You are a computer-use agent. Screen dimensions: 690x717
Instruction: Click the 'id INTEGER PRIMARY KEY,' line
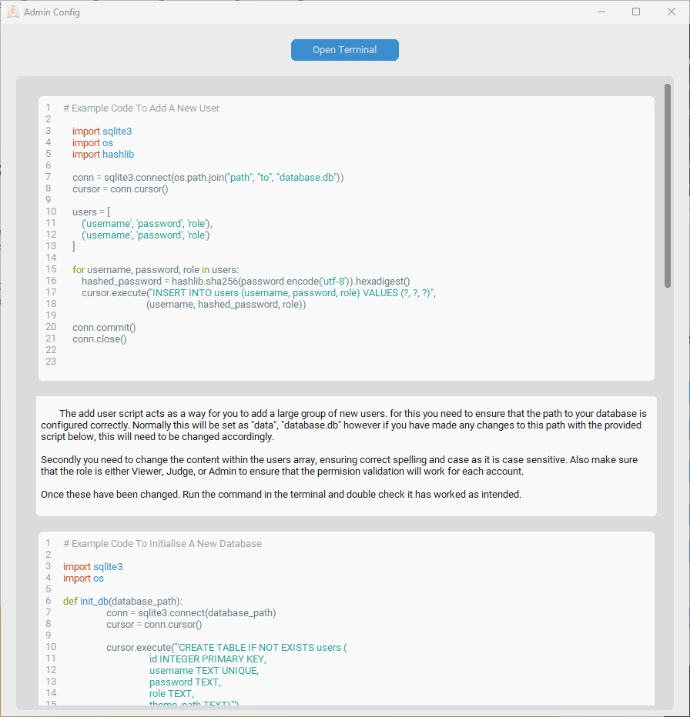pyautogui.click(x=208, y=659)
